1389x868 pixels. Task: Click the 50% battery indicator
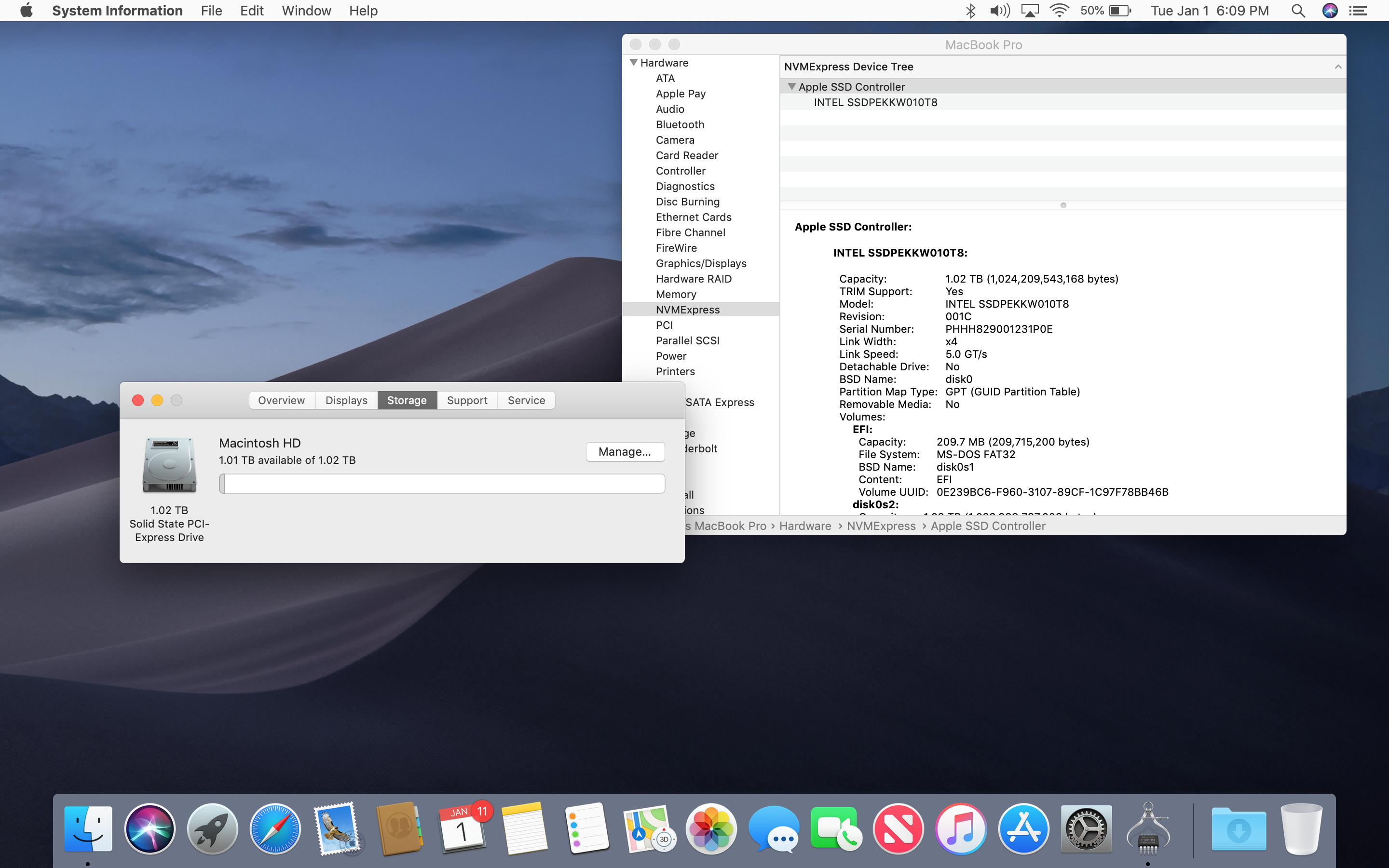click(x=1105, y=11)
